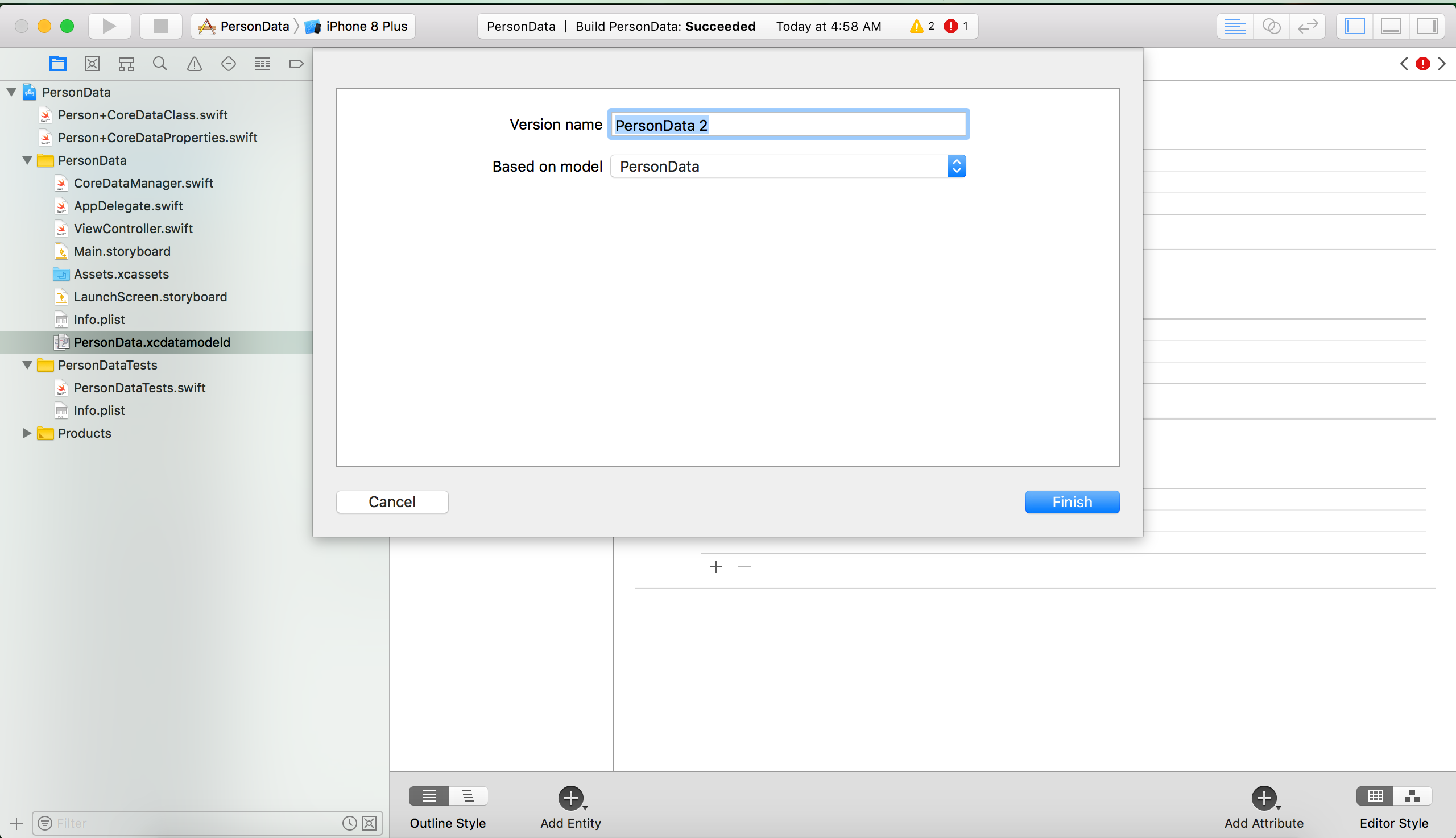
Task: Click the Add Entity plus icon
Action: click(x=570, y=798)
